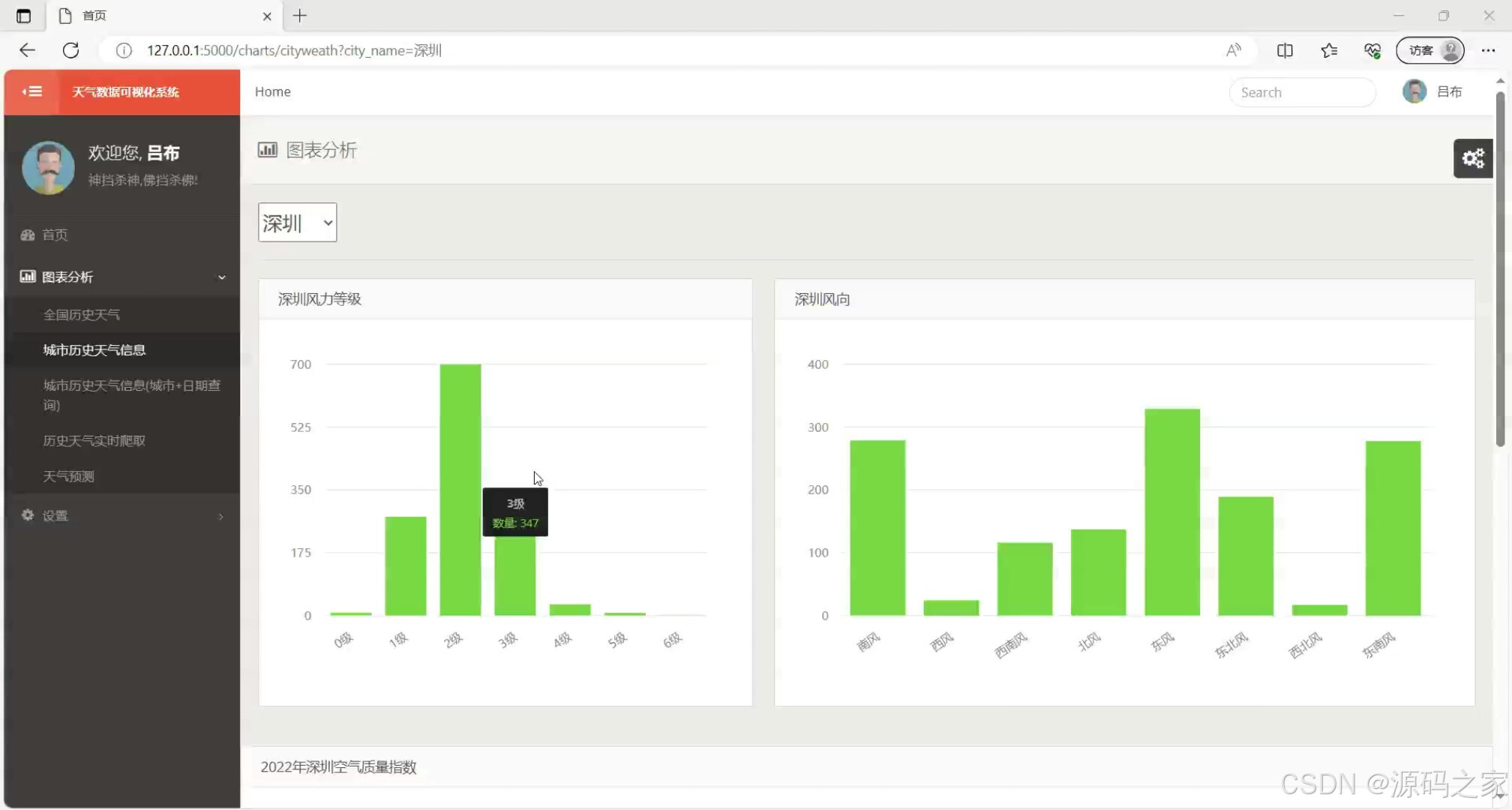Select 天气预测 in sidebar
Viewport: 1512px width, 810px height.
[68, 476]
